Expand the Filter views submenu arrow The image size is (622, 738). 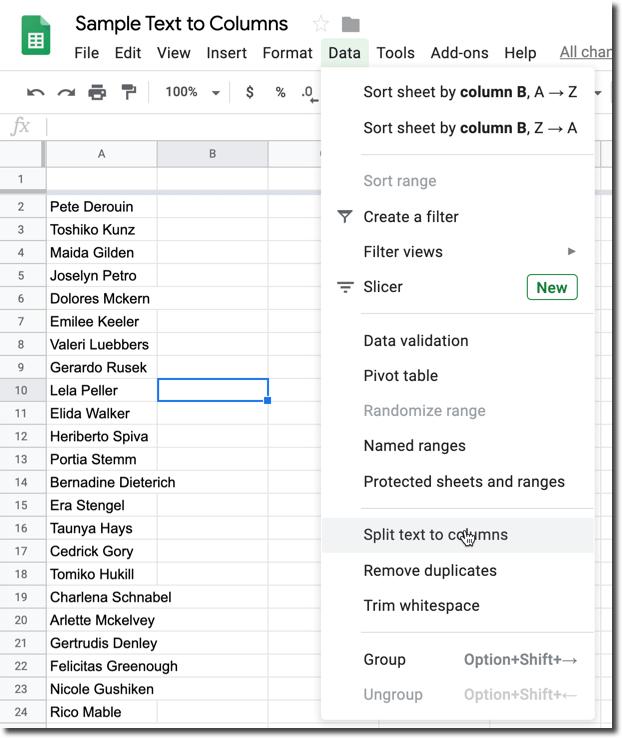coord(572,251)
